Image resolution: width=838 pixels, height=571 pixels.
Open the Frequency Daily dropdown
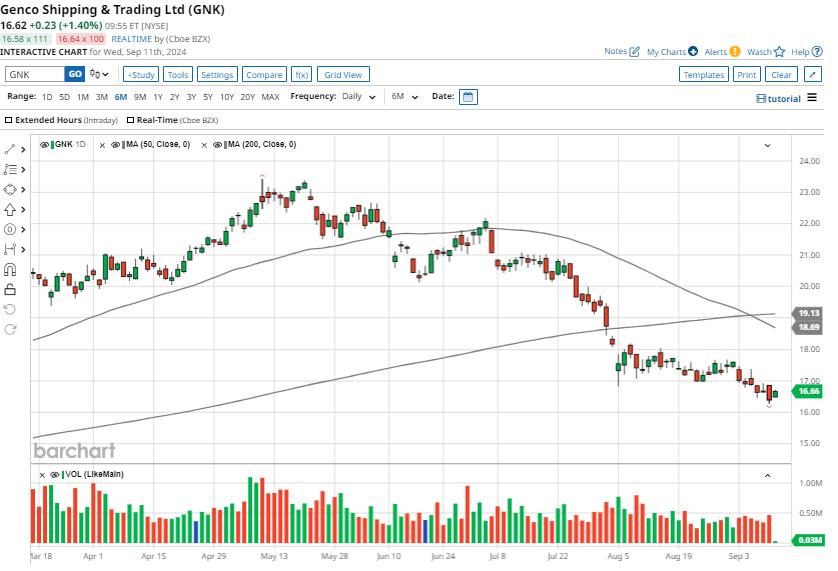pos(359,97)
